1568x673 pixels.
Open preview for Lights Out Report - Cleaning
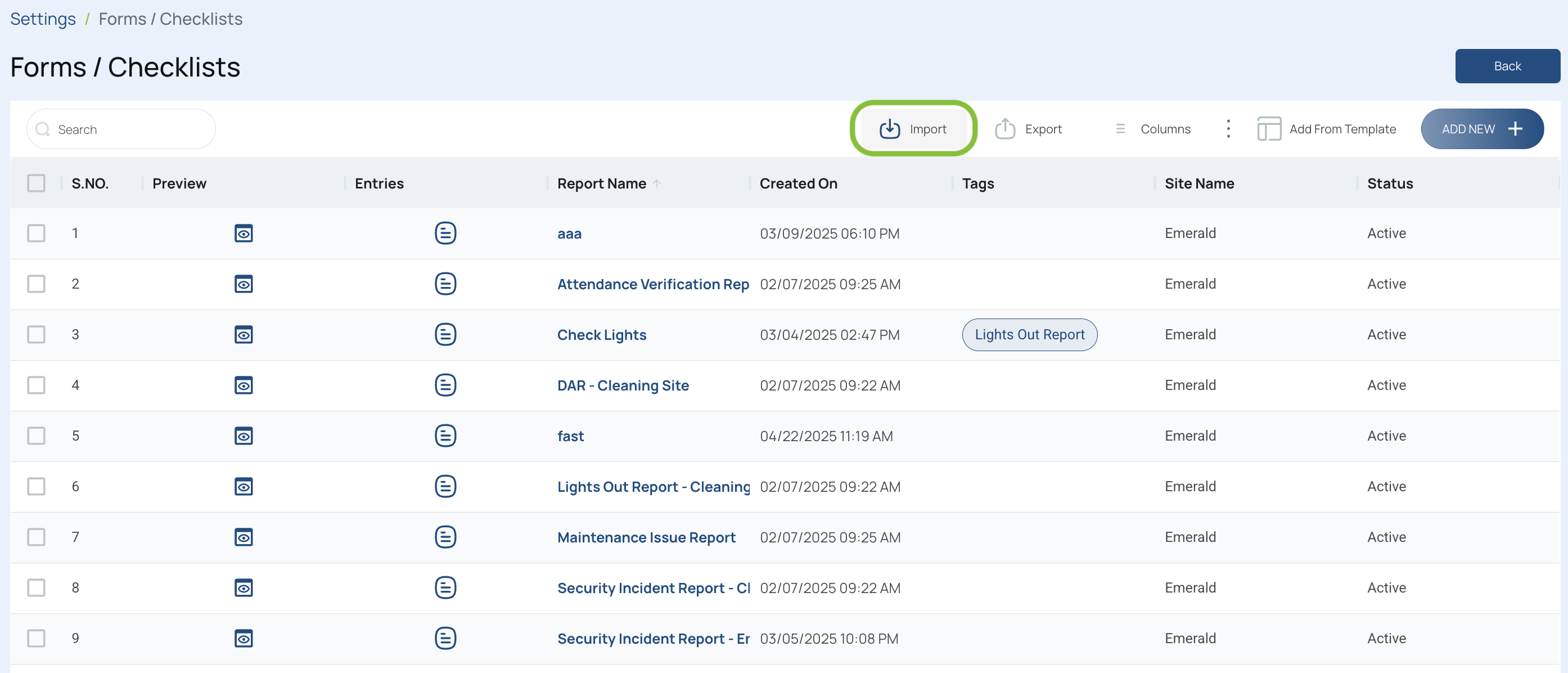(244, 486)
